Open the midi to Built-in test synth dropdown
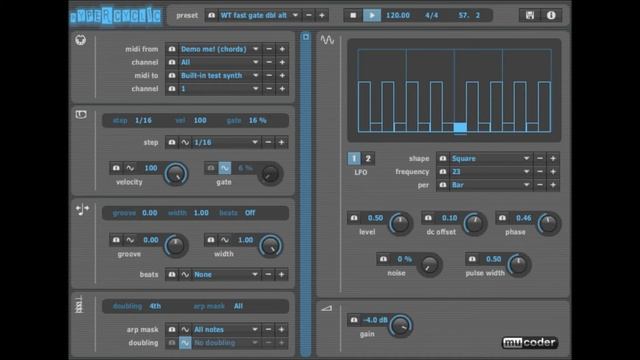Viewport: 640px width, 360px height. coord(220,76)
